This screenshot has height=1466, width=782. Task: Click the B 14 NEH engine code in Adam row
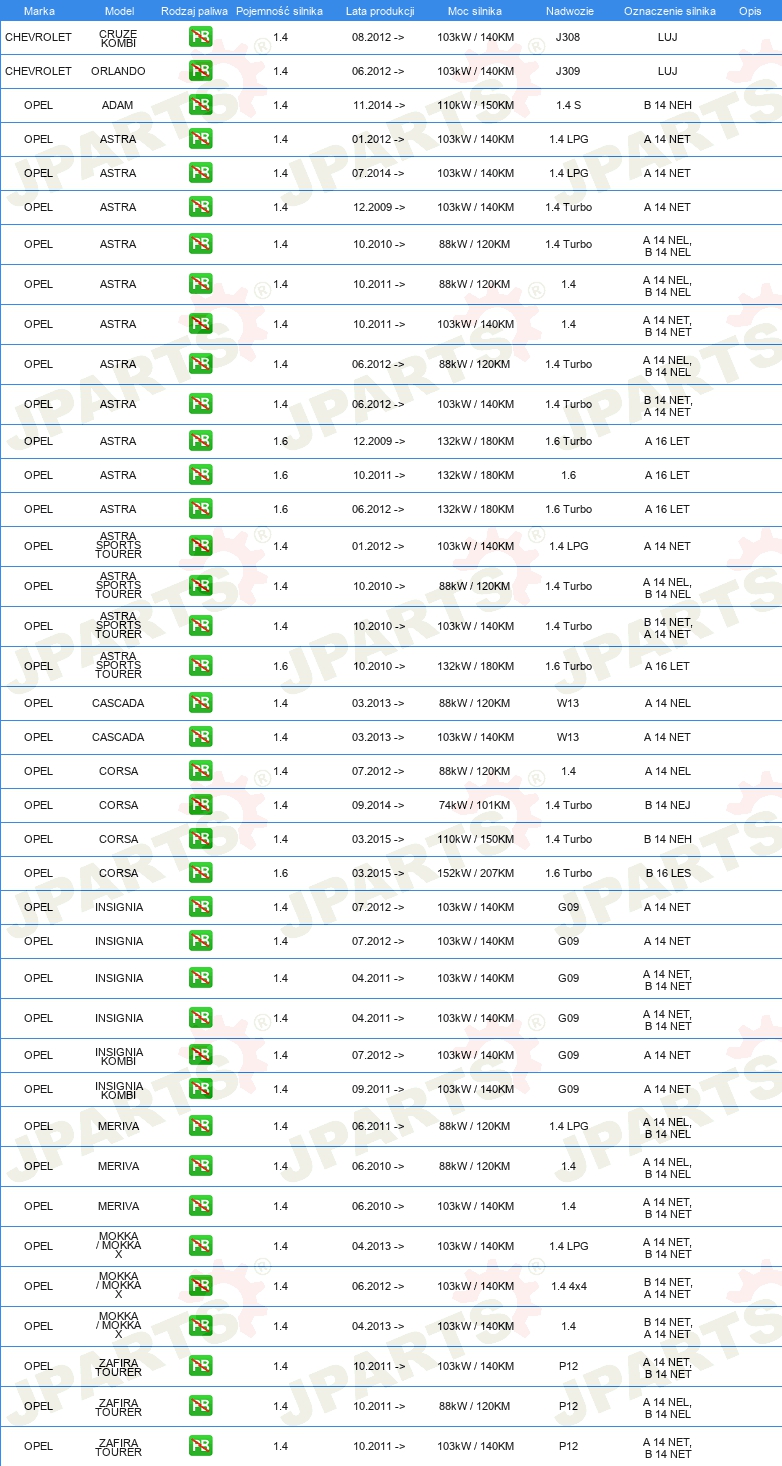[x=667, y=105]
